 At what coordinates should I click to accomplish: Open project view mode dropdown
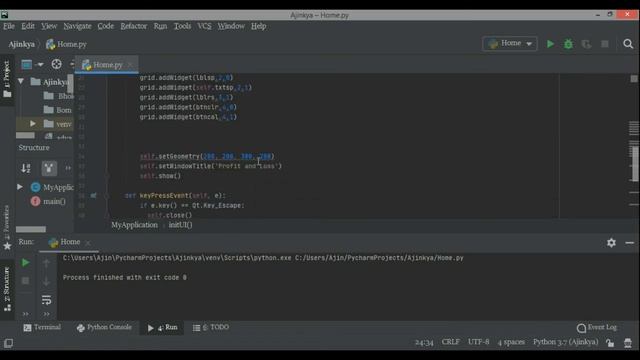point(32,64)
